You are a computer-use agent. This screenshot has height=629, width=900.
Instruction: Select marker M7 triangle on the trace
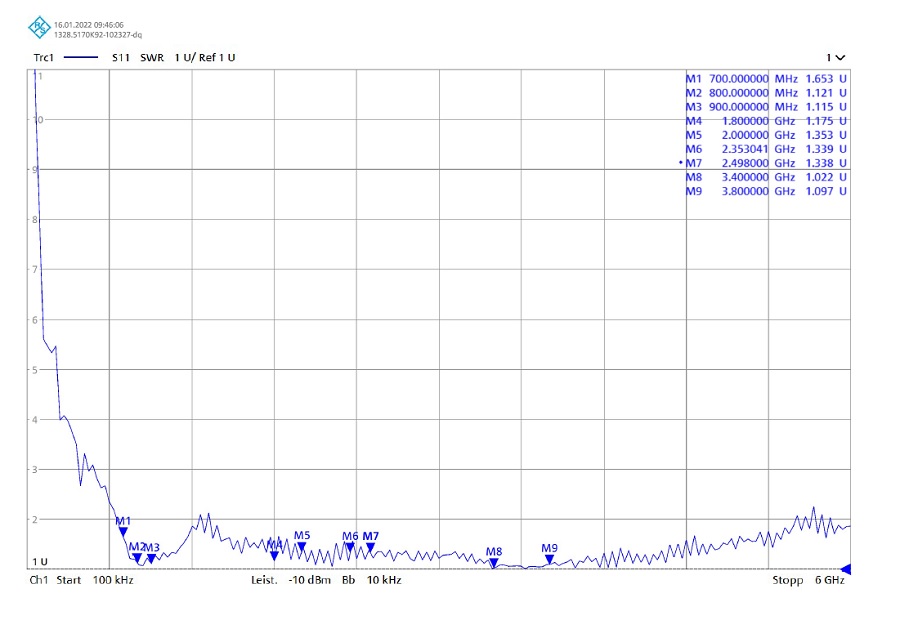(370, 547)
